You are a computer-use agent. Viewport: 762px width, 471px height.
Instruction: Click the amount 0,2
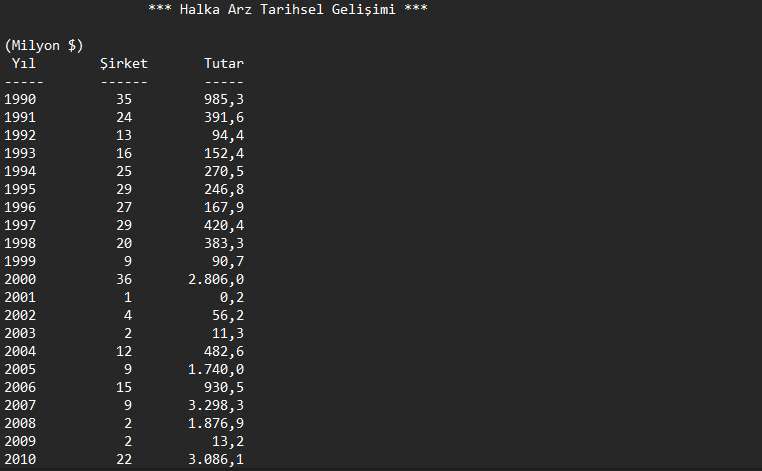232,297
